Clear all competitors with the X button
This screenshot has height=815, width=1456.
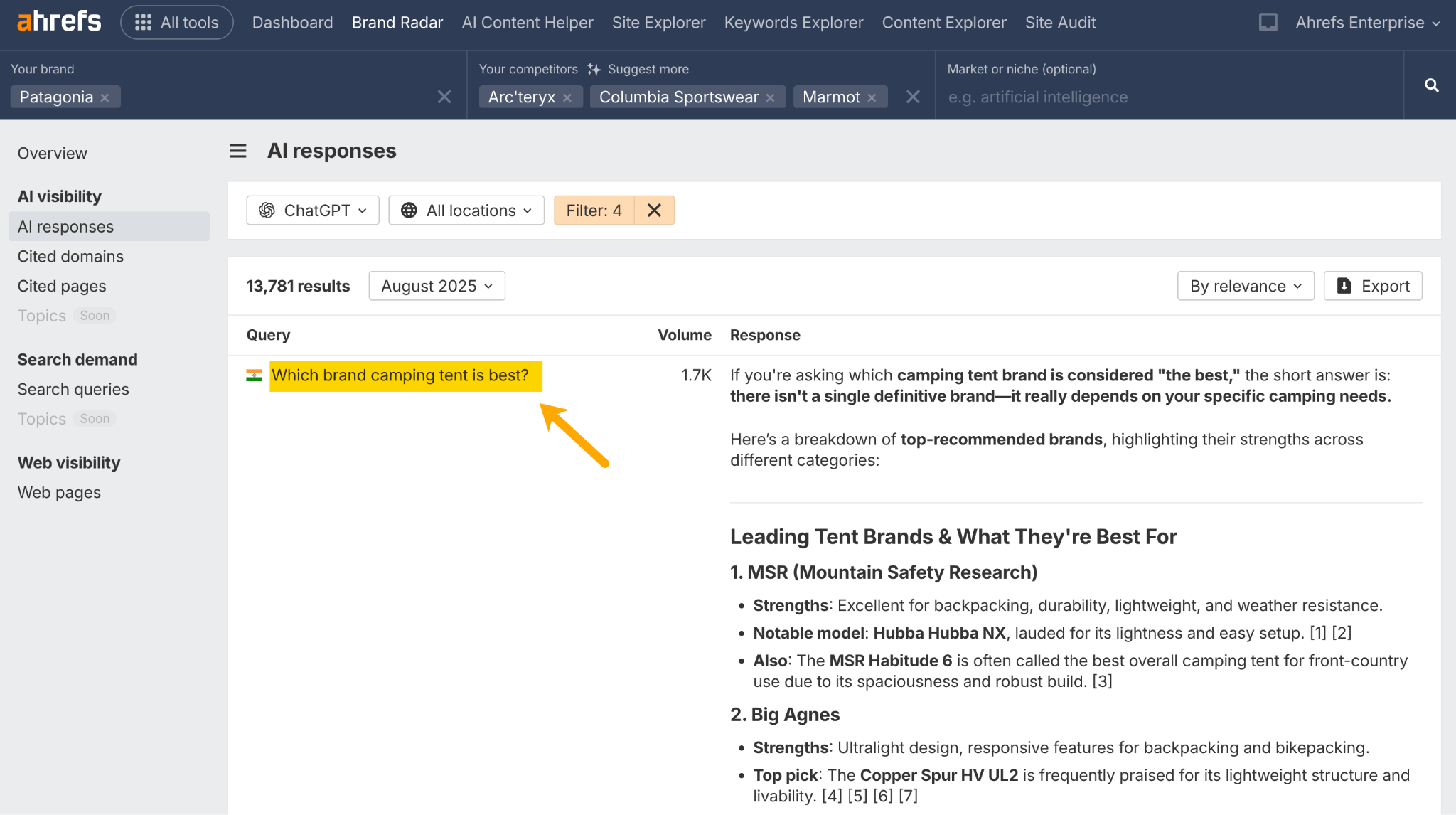(912, 97)
